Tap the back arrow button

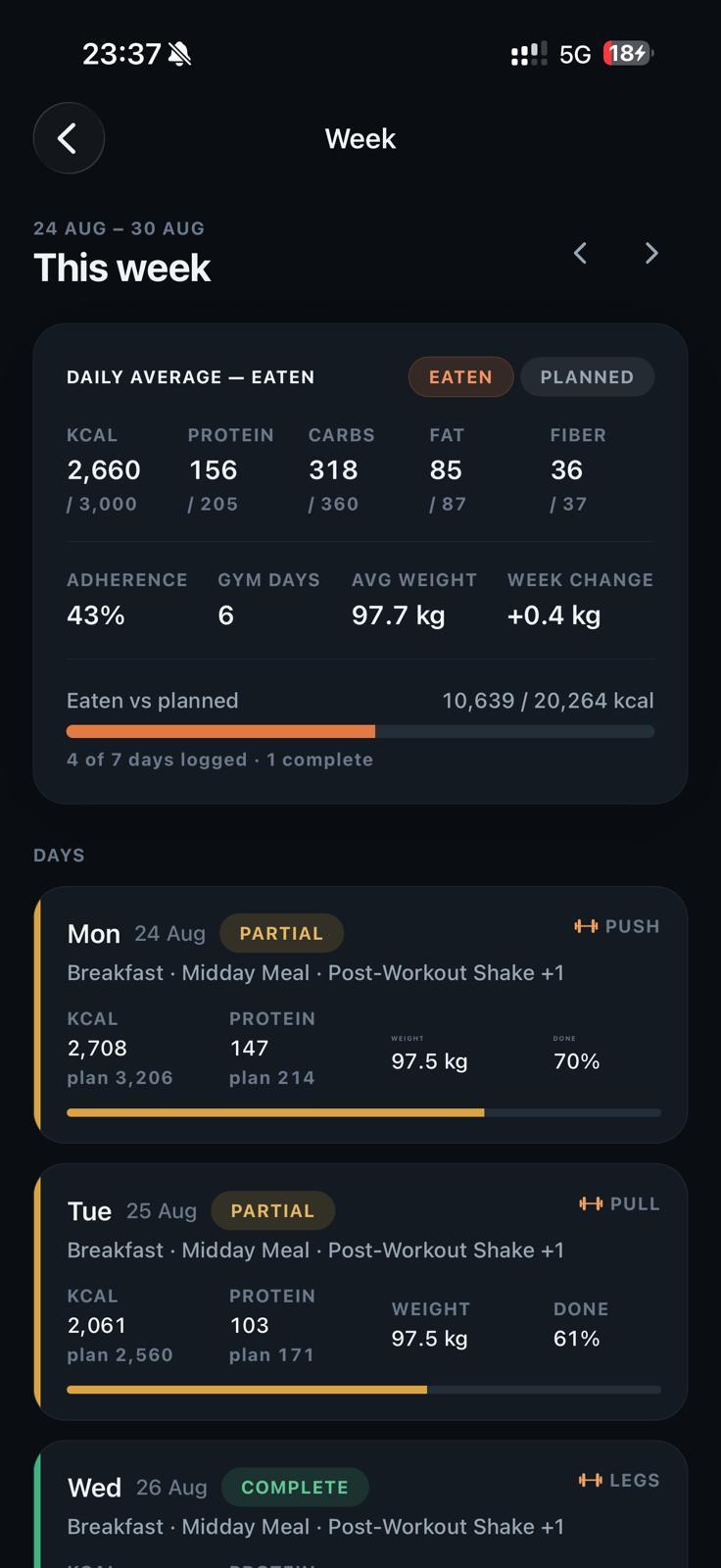click(x=69, y=138)
